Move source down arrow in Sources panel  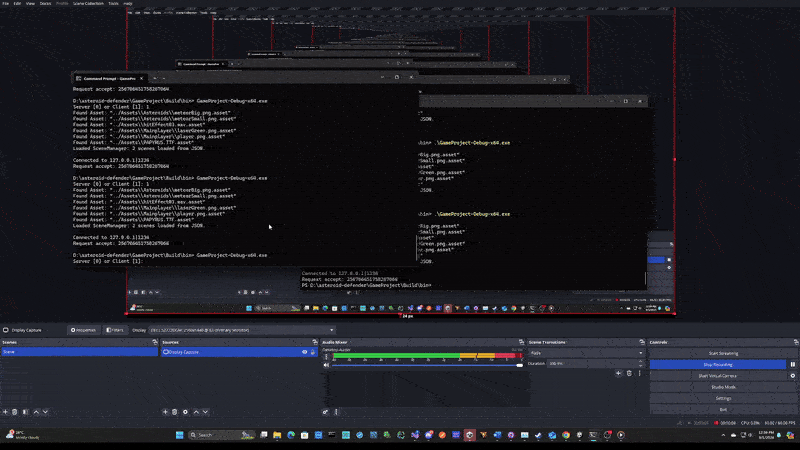[206, 412]
